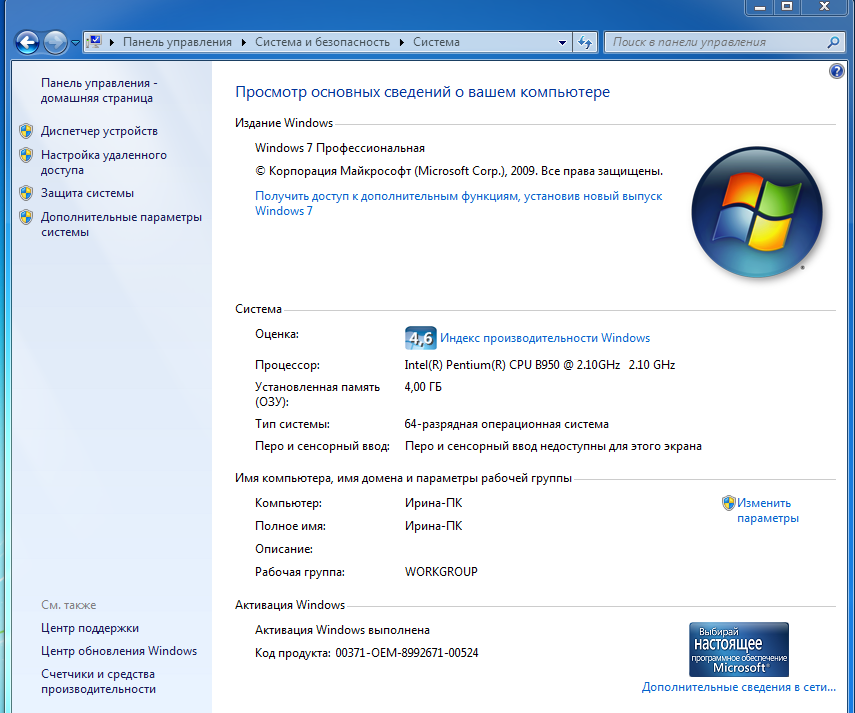Minimize the System window
This screenshot has width=855, height=713.
point(760,7)
